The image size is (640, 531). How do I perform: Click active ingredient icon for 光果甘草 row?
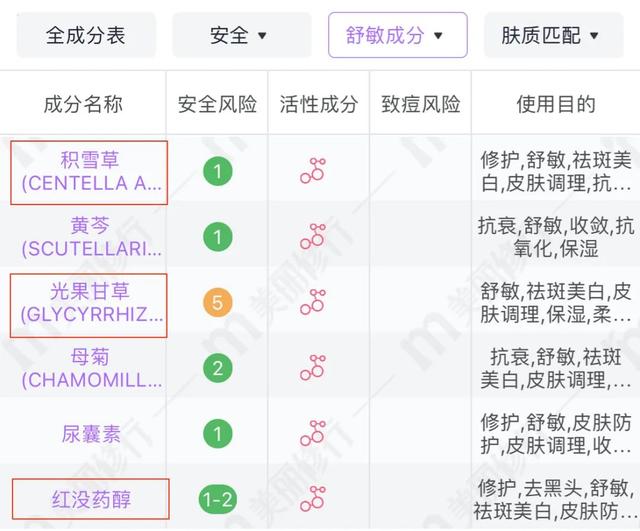[314, 302]
